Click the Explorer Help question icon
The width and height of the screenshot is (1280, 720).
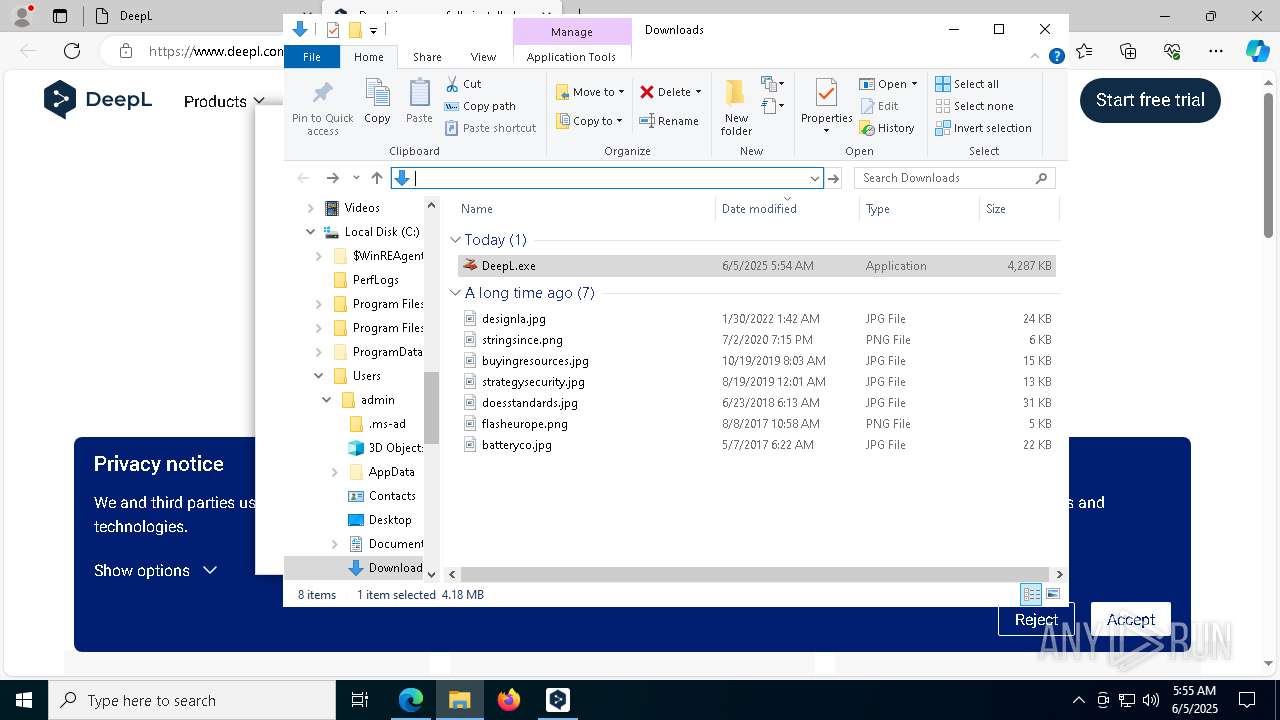click(x=1056, y=56)
